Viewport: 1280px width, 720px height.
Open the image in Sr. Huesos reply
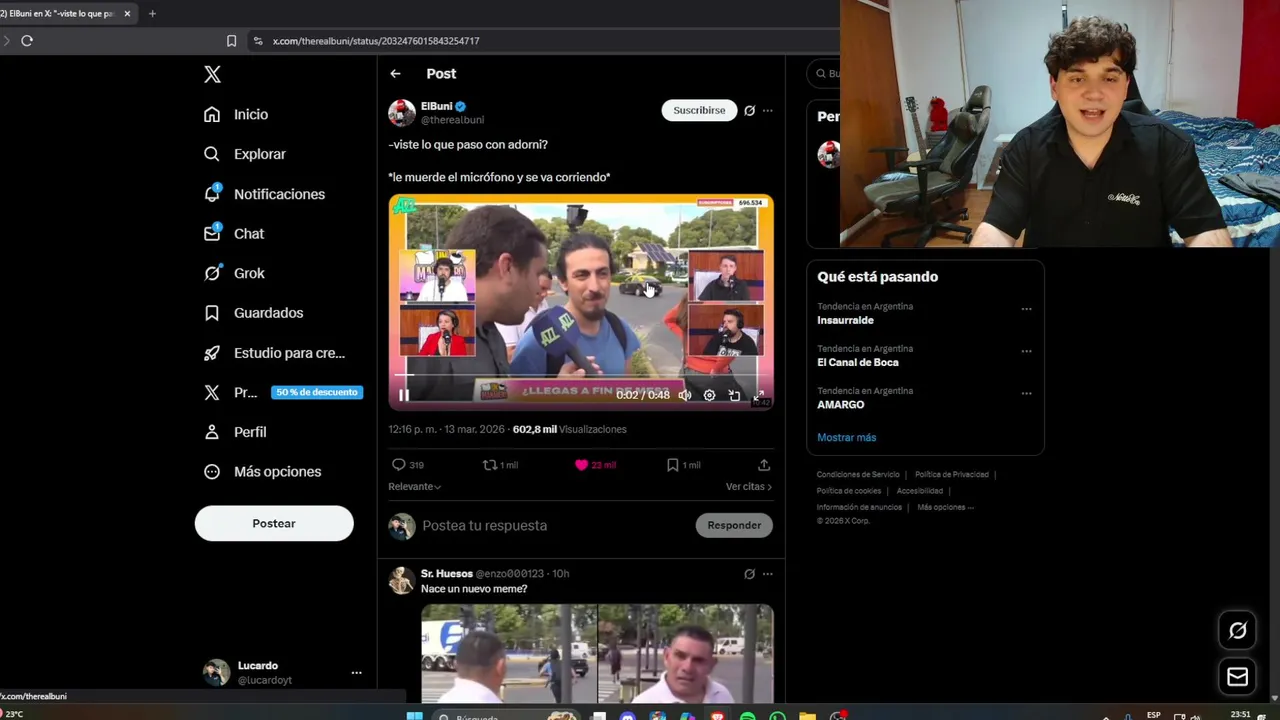click(x=597, y=653)
